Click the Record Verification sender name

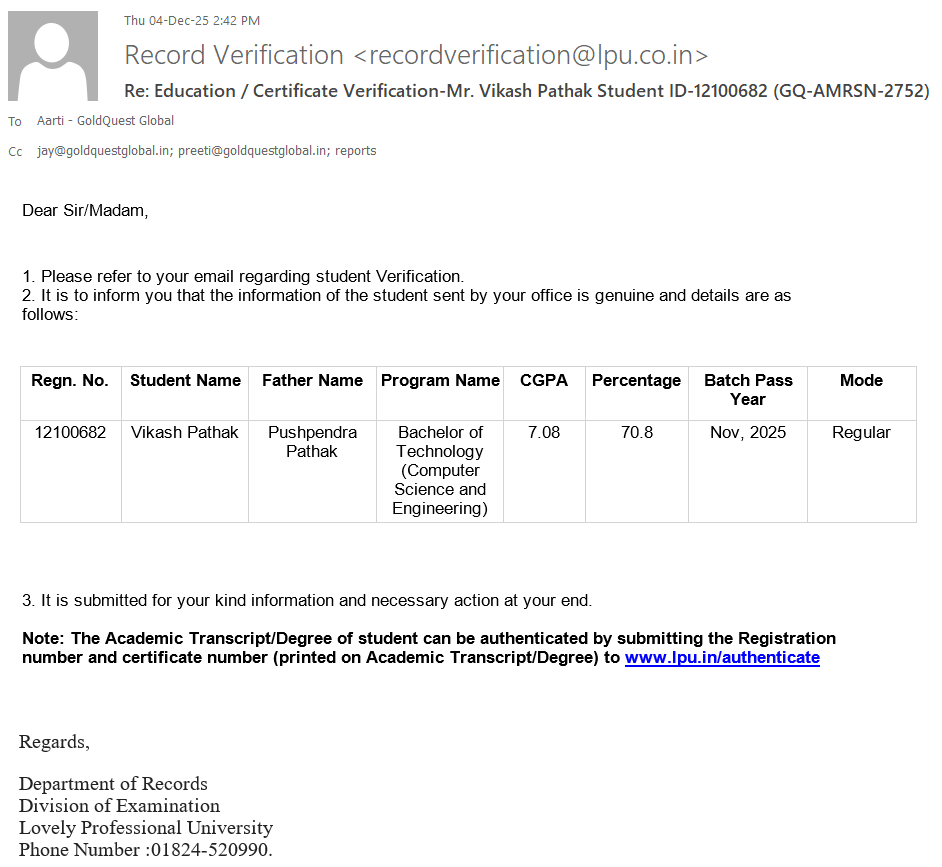tap(234, 55)
